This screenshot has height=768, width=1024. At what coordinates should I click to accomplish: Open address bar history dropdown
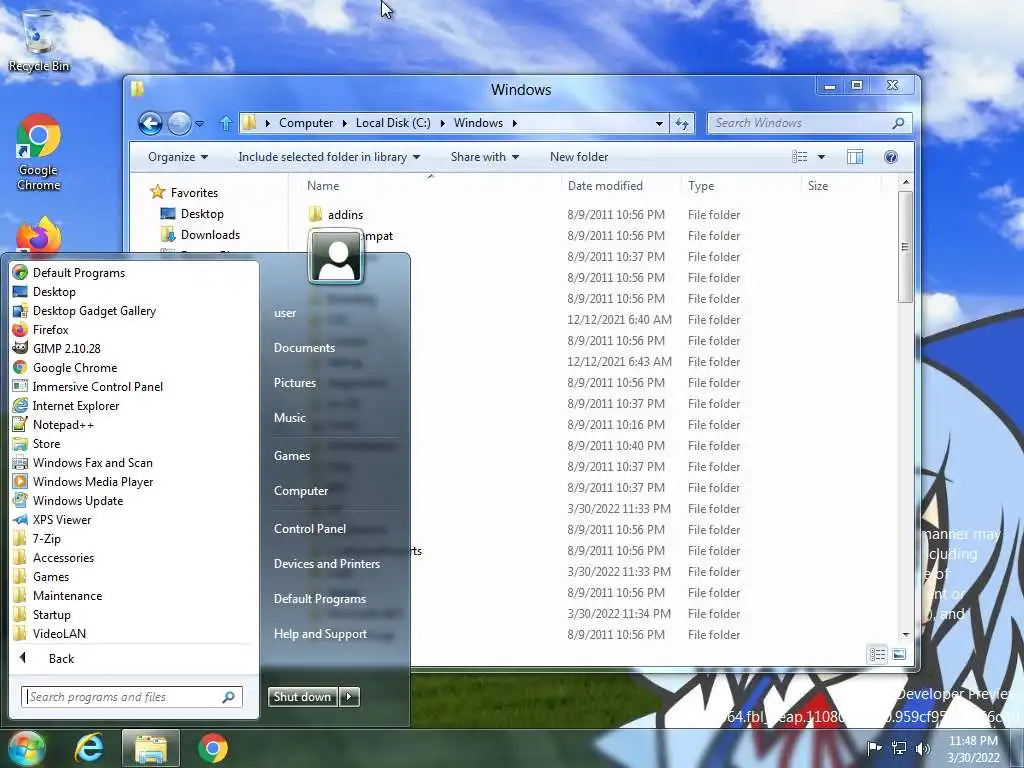point(659,123)
